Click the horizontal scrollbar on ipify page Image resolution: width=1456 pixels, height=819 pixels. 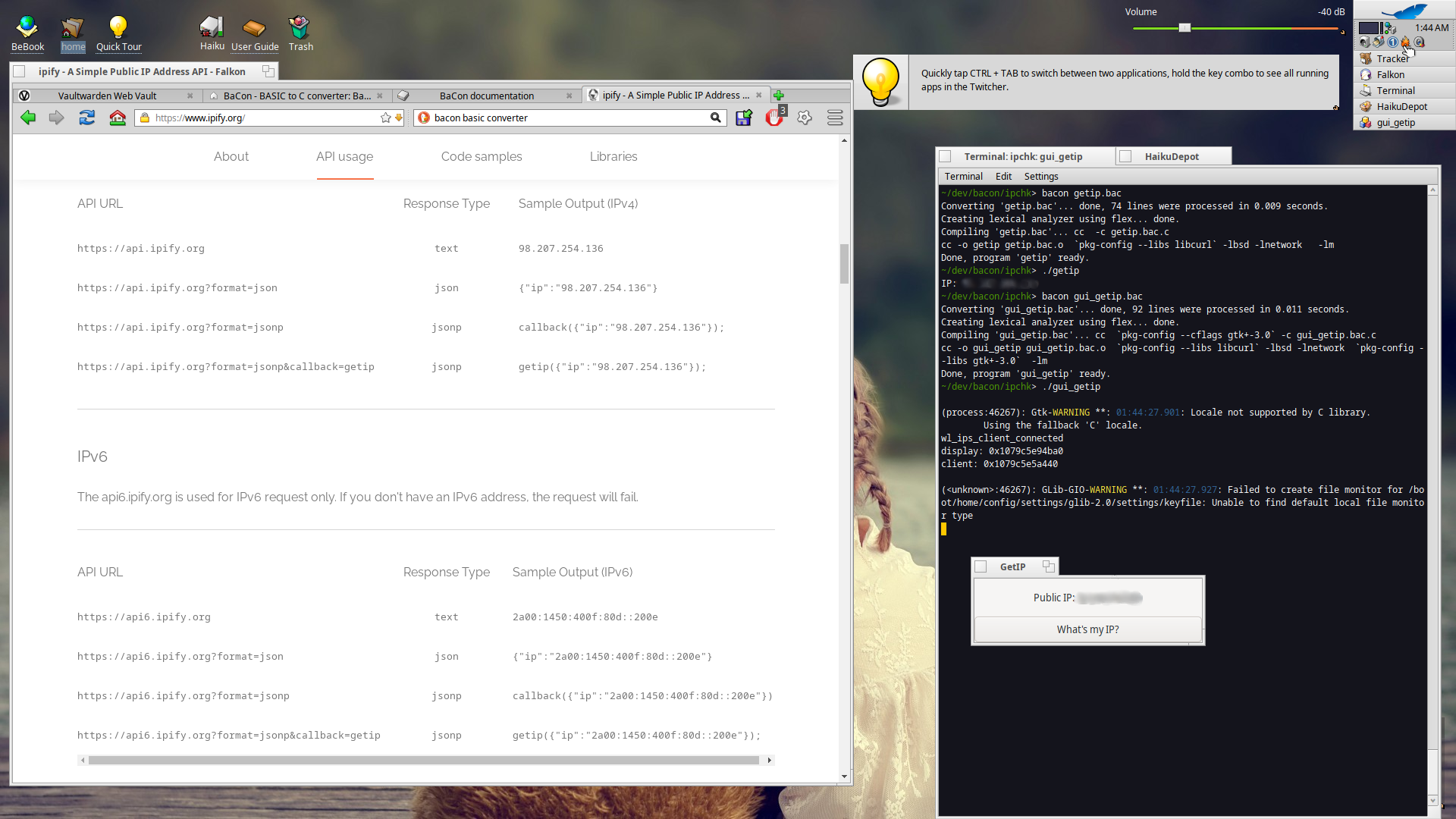point(424,760)
